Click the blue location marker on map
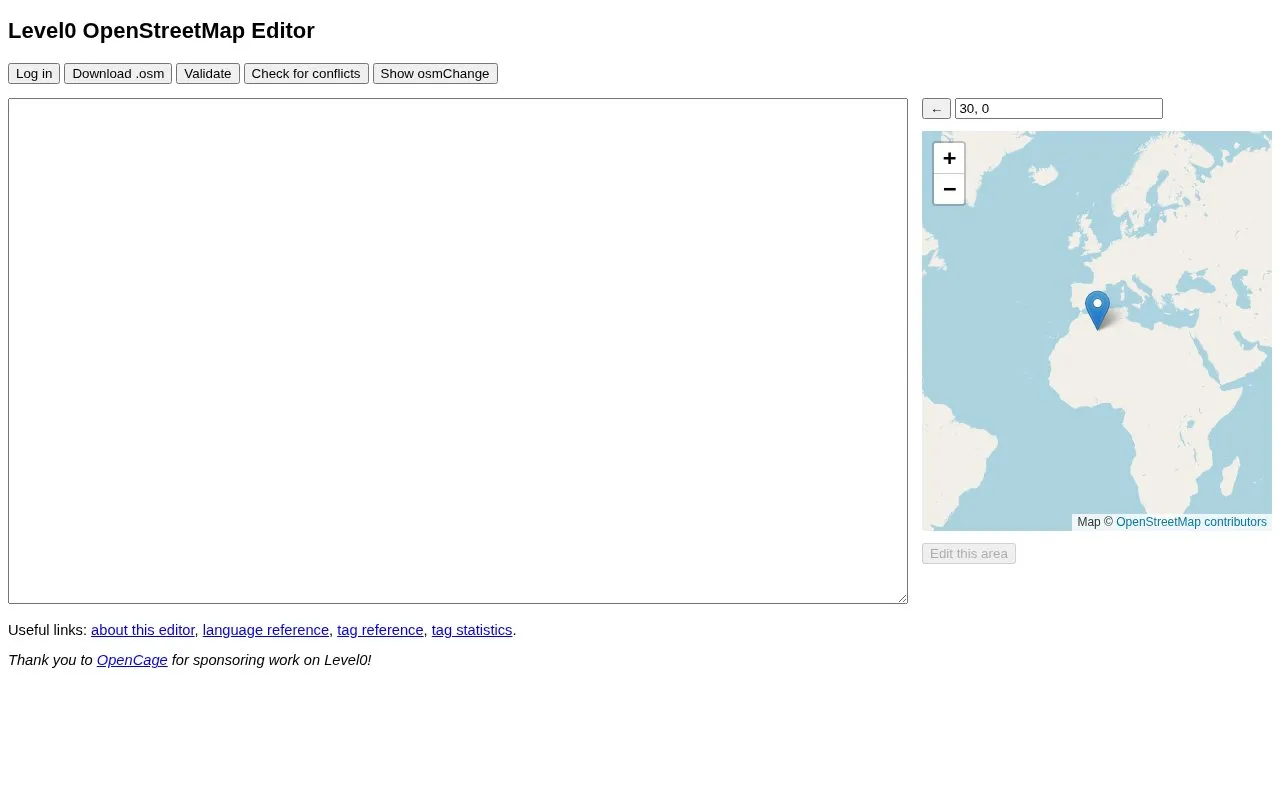Viewport: 1280px width, 800px height. point(1097,310)
